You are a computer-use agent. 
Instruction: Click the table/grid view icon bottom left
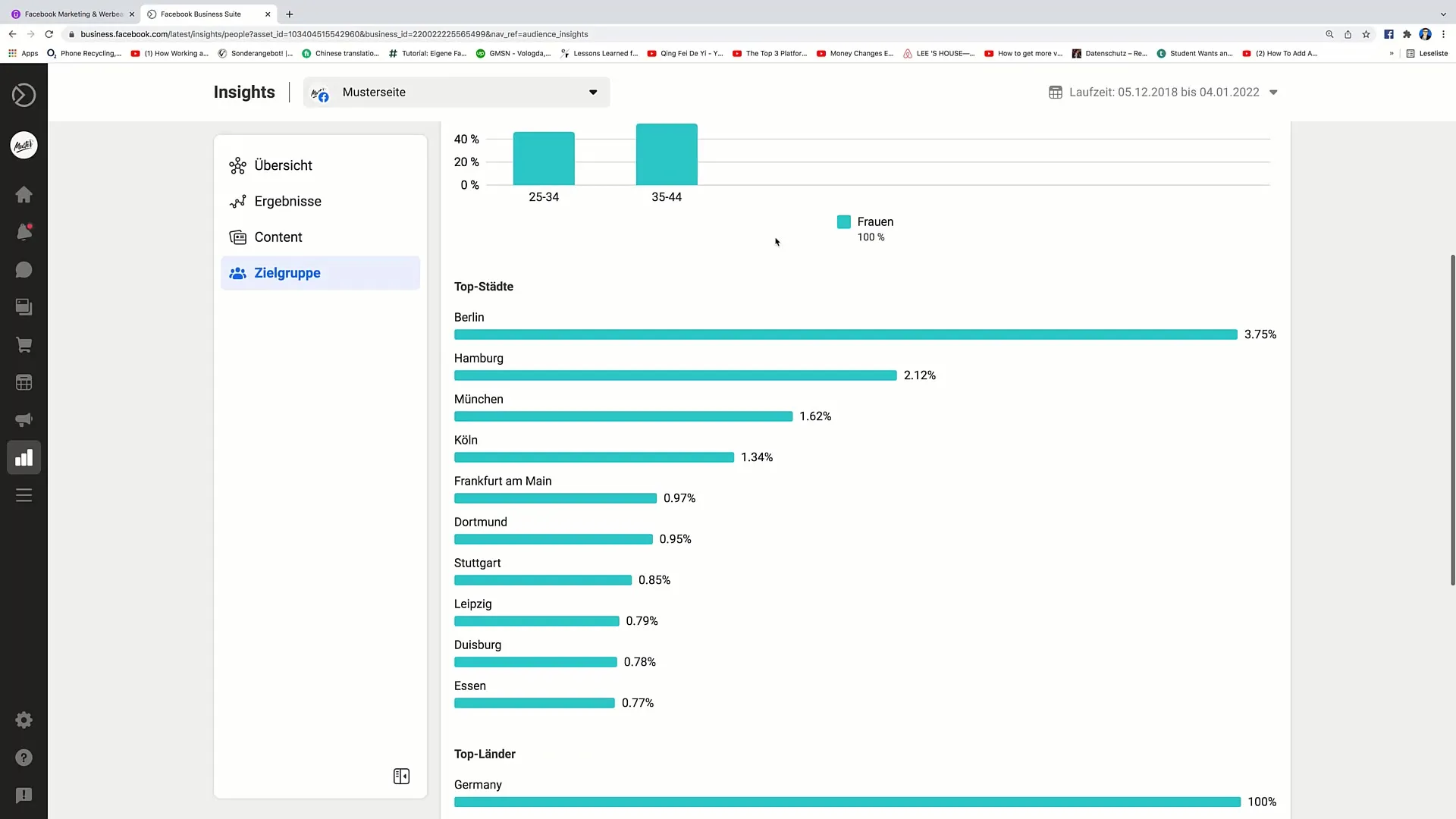401,776
